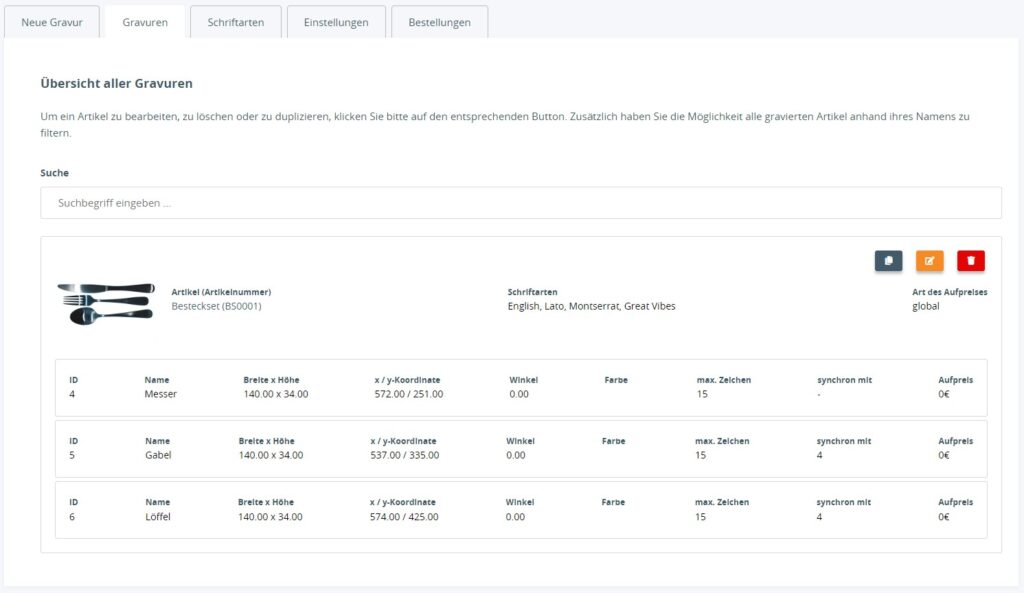
Task: Click the orange edit engraving icon button
Action: click(x=929, y=261)
